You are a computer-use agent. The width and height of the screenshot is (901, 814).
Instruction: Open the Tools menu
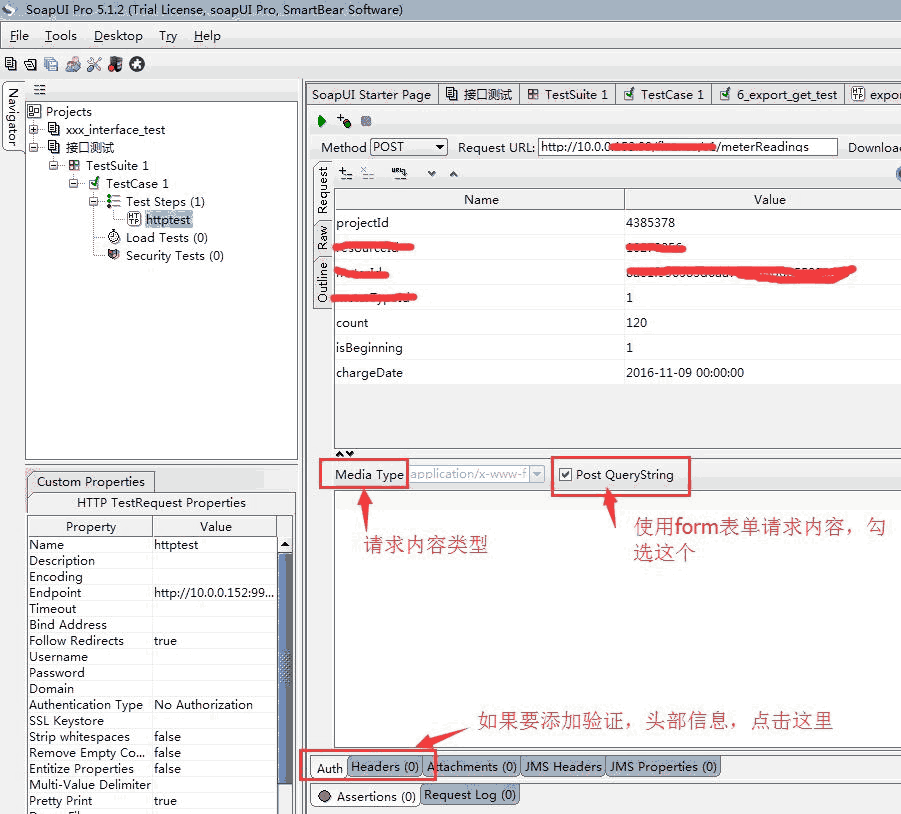tap(60, 36)
